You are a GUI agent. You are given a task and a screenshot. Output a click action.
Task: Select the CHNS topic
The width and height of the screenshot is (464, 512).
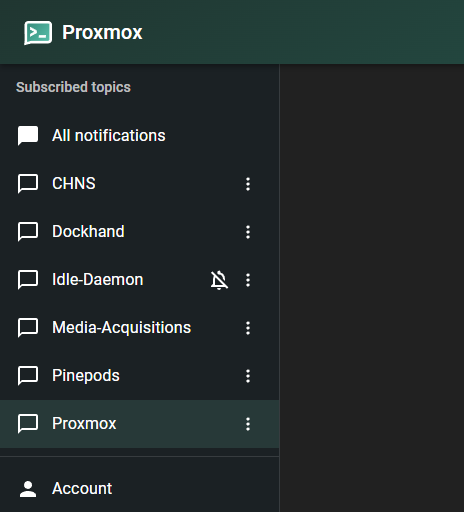point(139,184)
